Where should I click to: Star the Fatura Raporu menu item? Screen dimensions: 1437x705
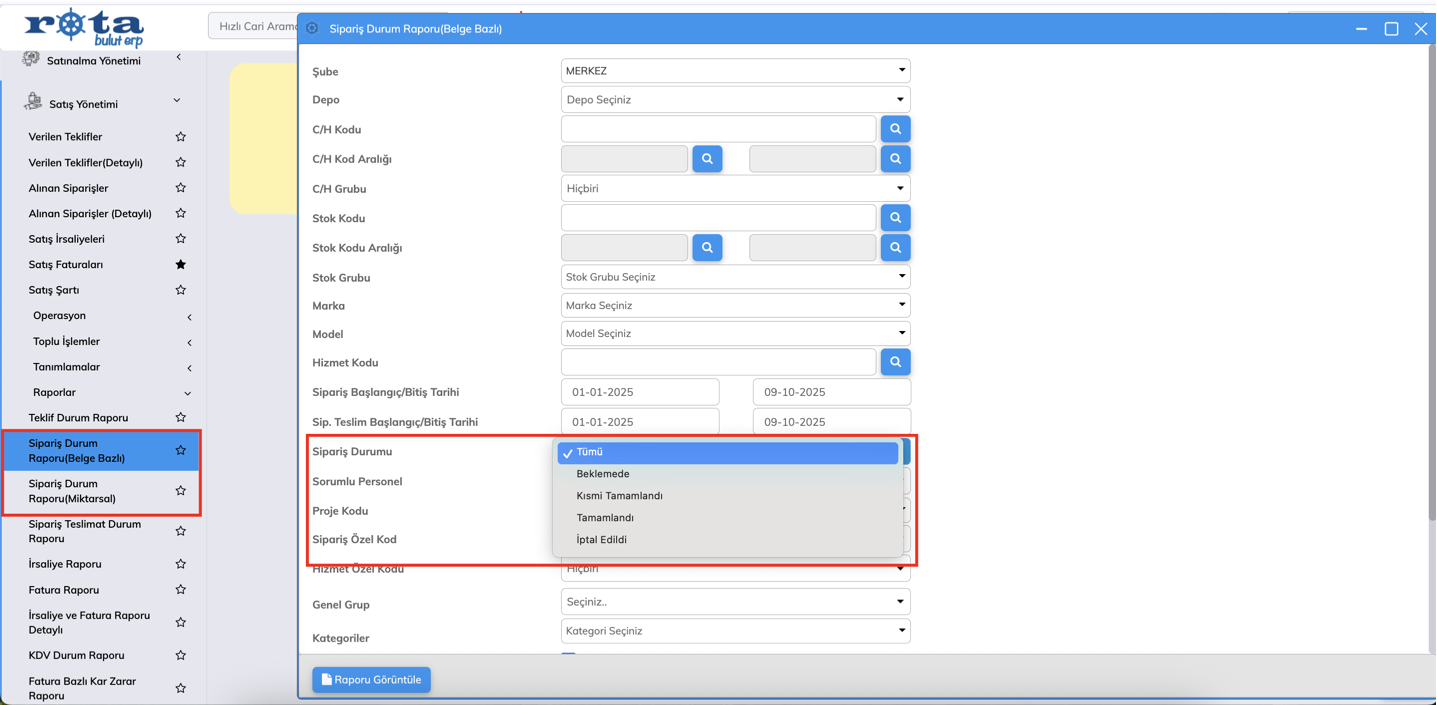click(x=181, y=590)
